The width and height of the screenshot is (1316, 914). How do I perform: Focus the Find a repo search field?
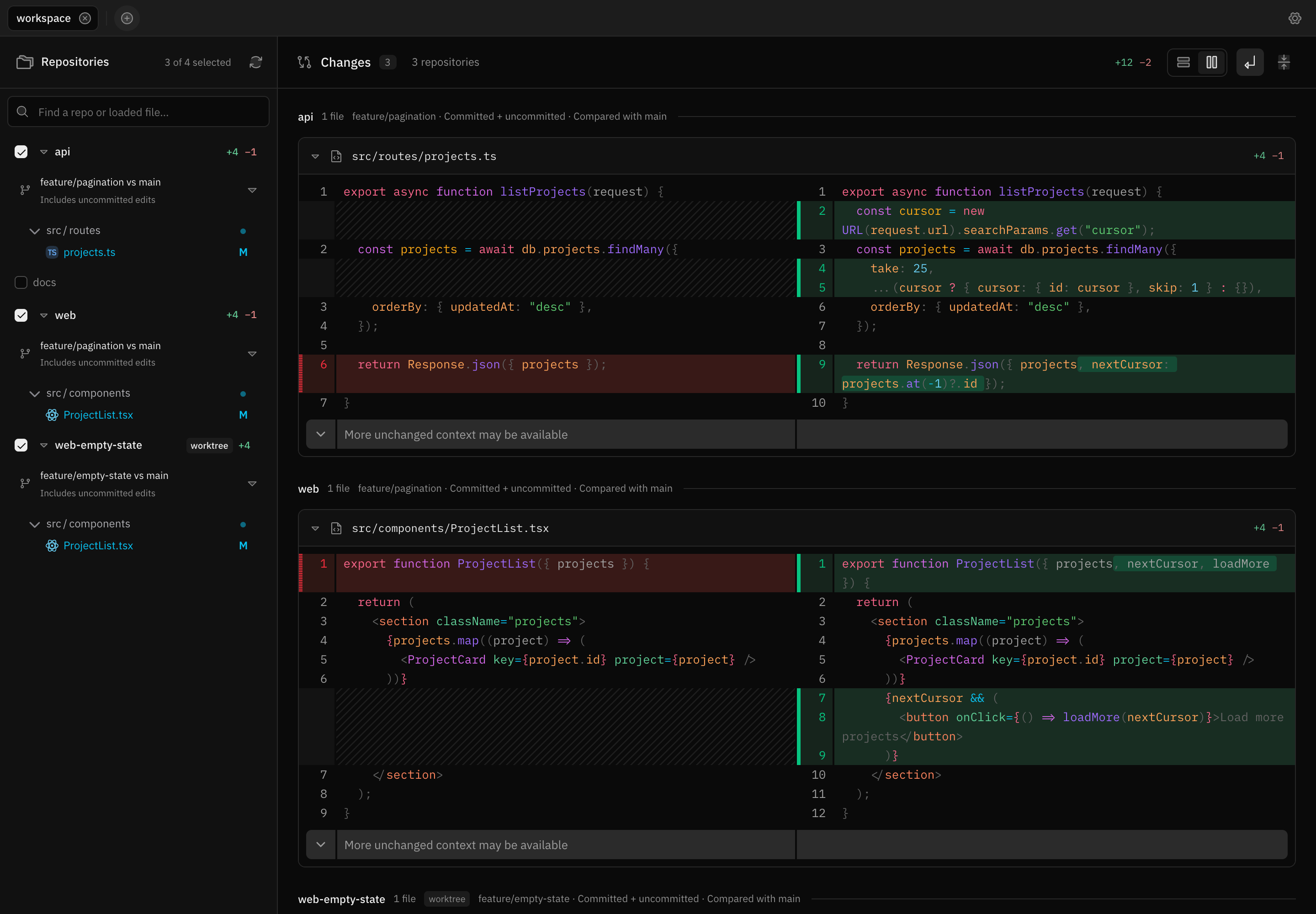coord(138,112)
